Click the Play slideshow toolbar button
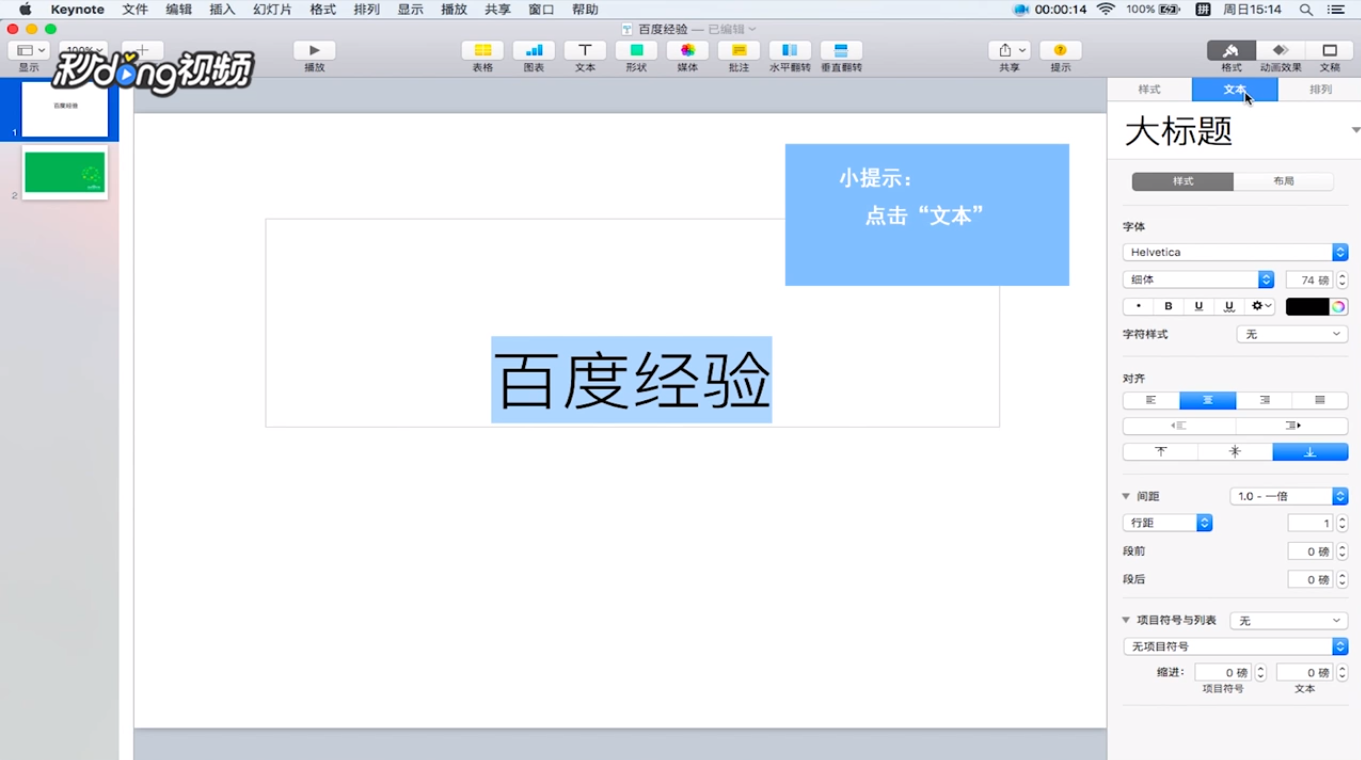 point(314,50)
